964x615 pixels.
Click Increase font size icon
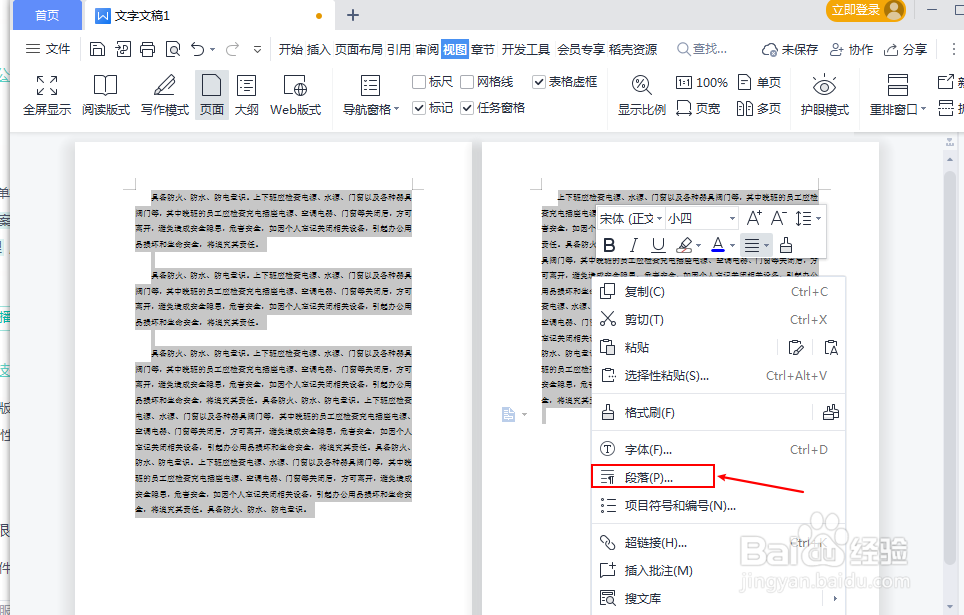[754, 218]
